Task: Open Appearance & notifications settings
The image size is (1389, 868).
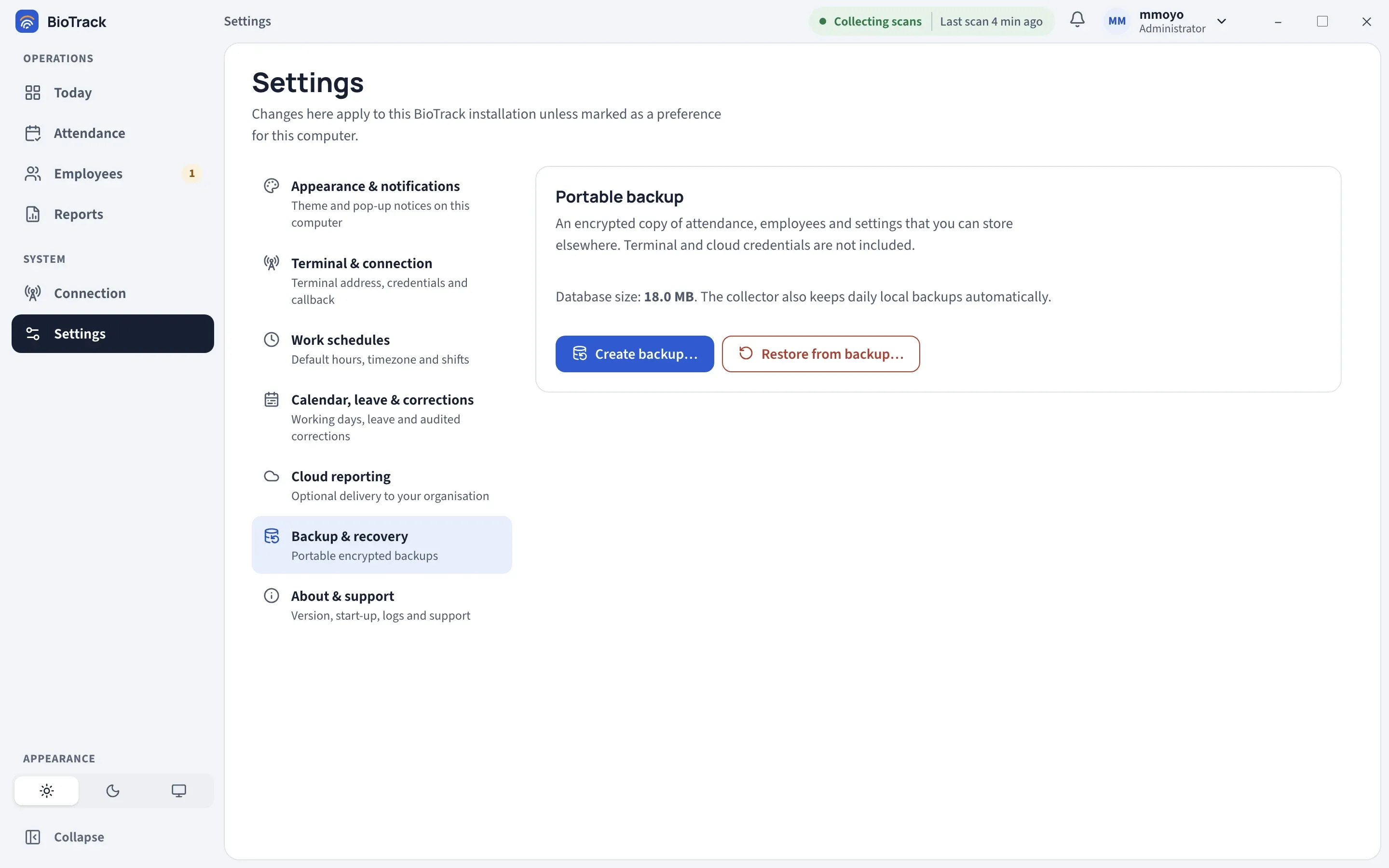Action: 381,204
